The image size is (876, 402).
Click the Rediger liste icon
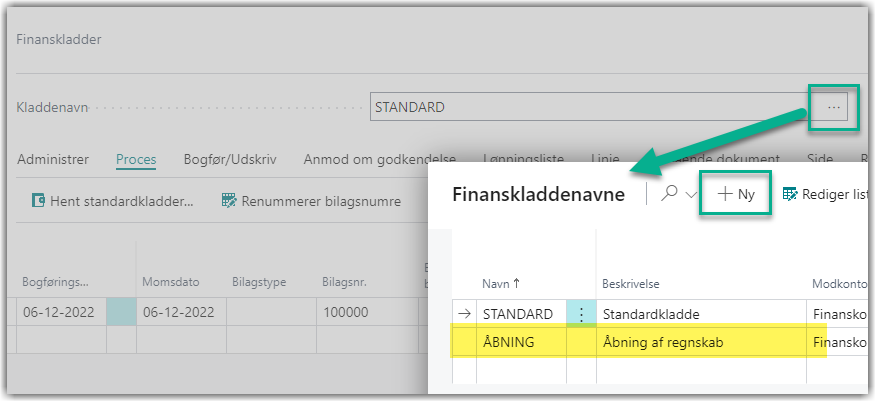pyautogui.click(x=789, y=195)
